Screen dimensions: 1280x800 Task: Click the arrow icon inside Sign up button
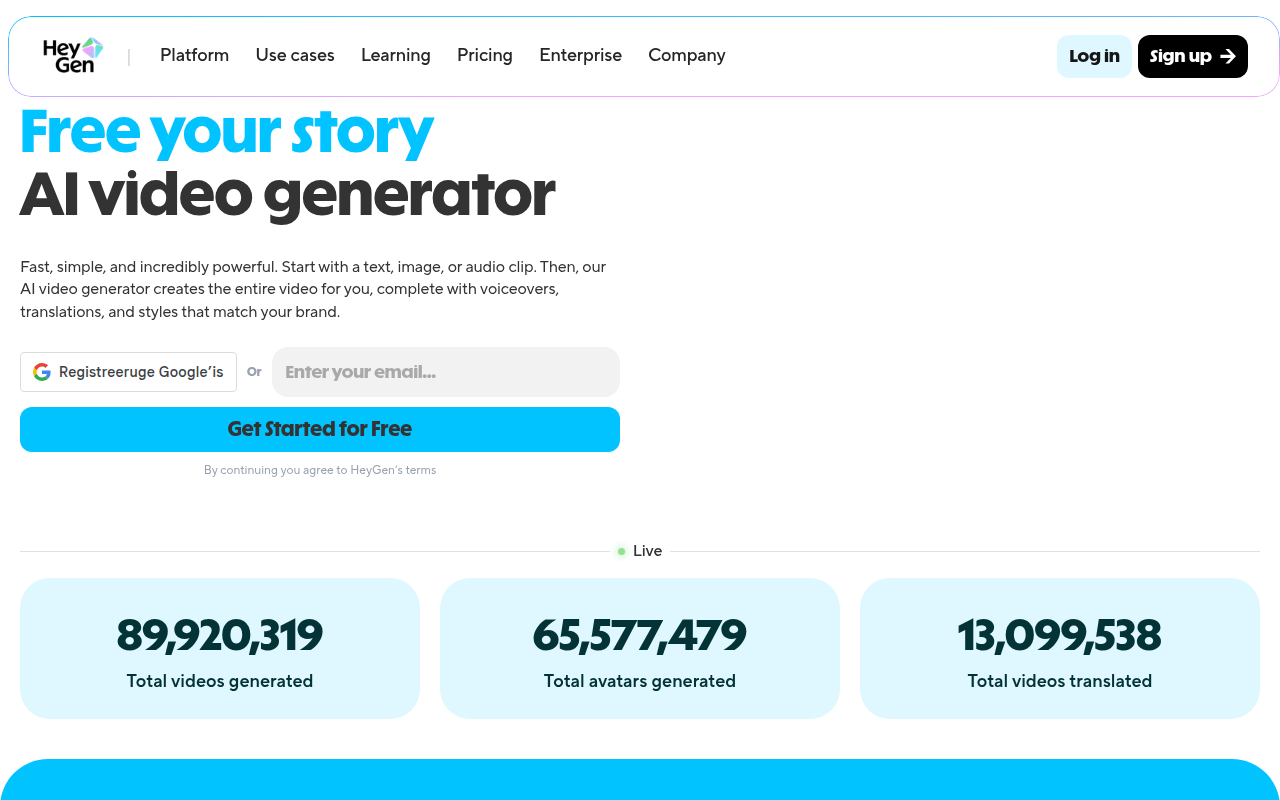coord(1227,56)
